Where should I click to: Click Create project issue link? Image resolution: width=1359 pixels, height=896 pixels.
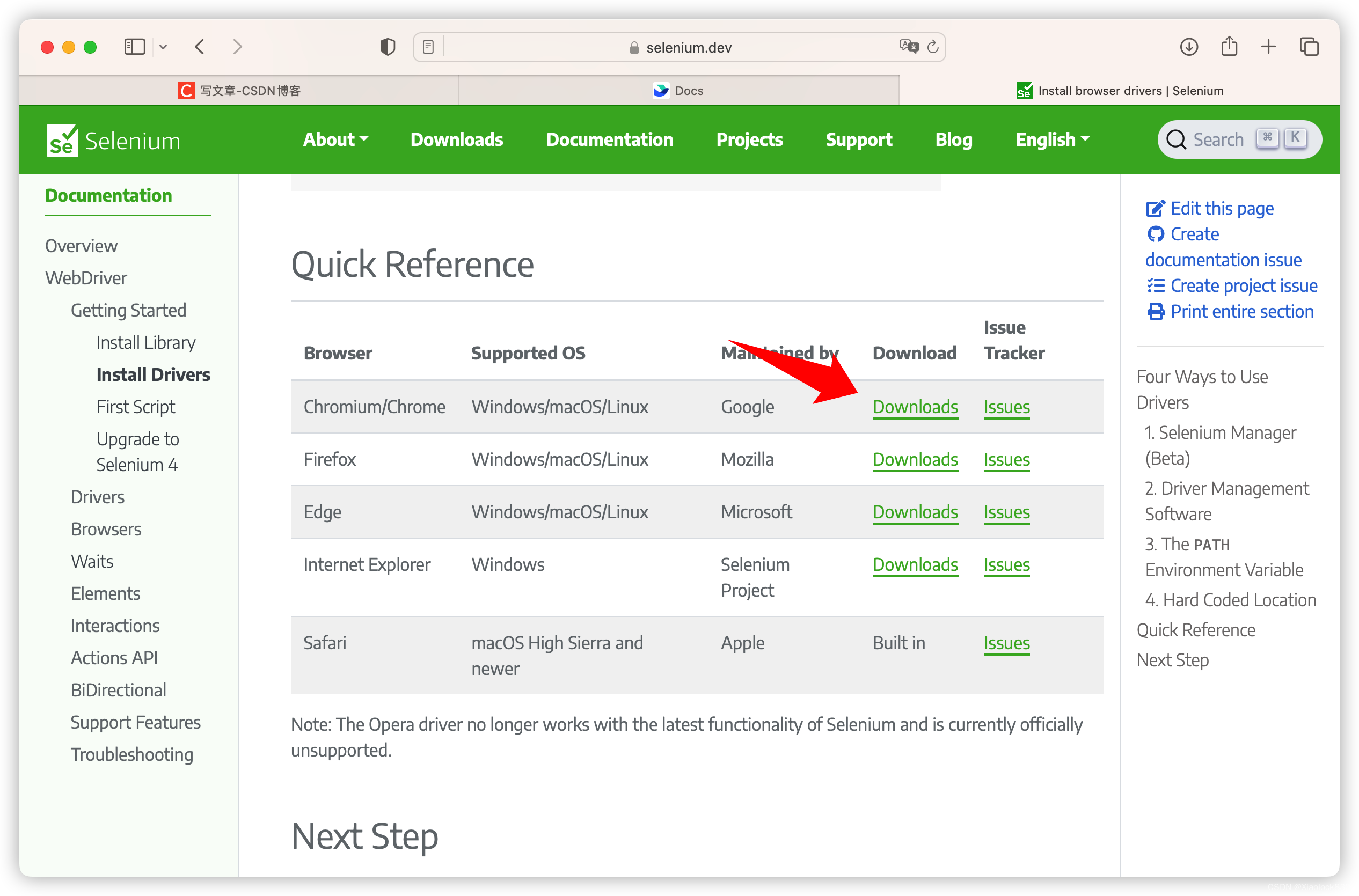1232,285
